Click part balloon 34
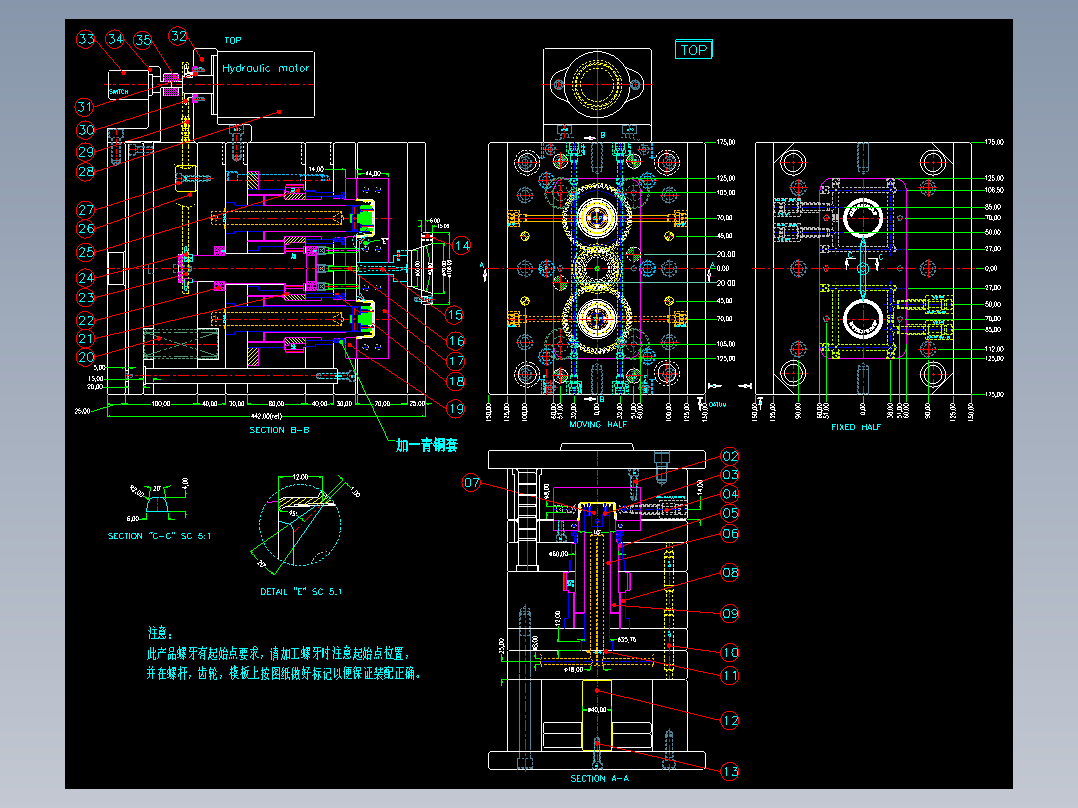This screenshot has height=808, width=1078. (x=116, y=39)
